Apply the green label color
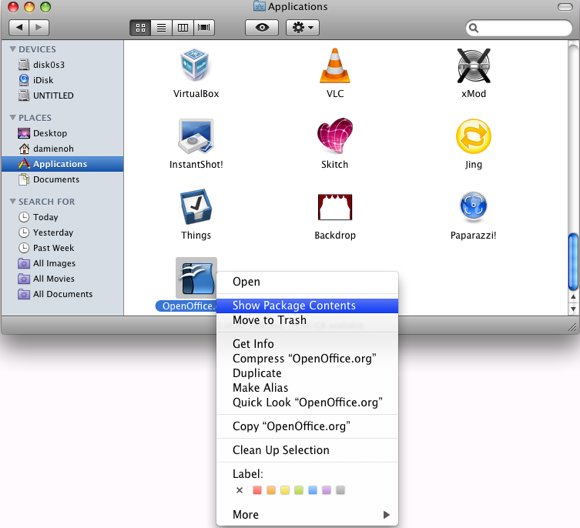Viewport: 580px width, 528px height. coord(299,490)
